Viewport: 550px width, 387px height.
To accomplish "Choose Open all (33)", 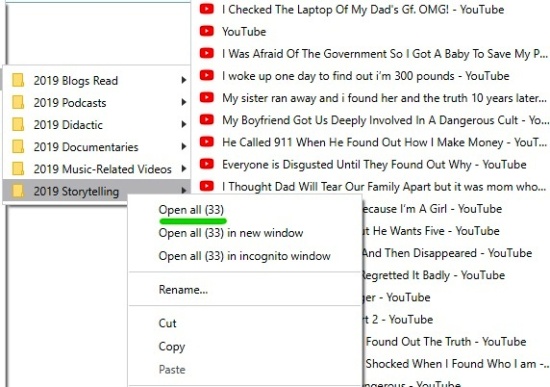I will (x=191, y=210).
